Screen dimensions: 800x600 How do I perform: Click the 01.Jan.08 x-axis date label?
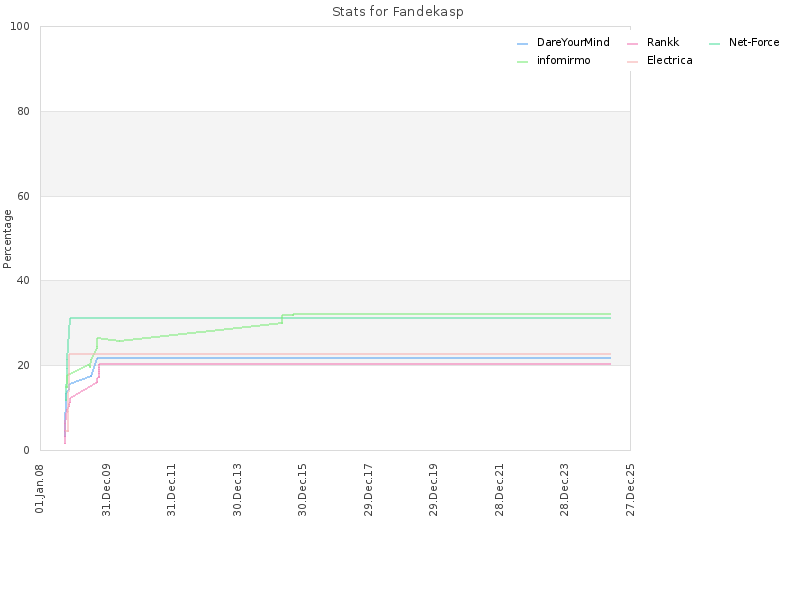39,489
